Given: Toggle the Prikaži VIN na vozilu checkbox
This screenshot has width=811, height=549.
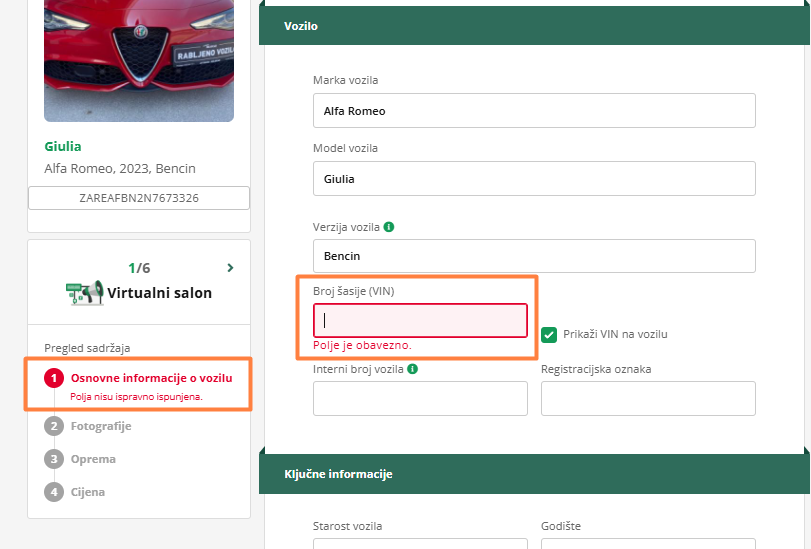Looking at the screenshot, I should pyautogui.click(x=549, y=334).
